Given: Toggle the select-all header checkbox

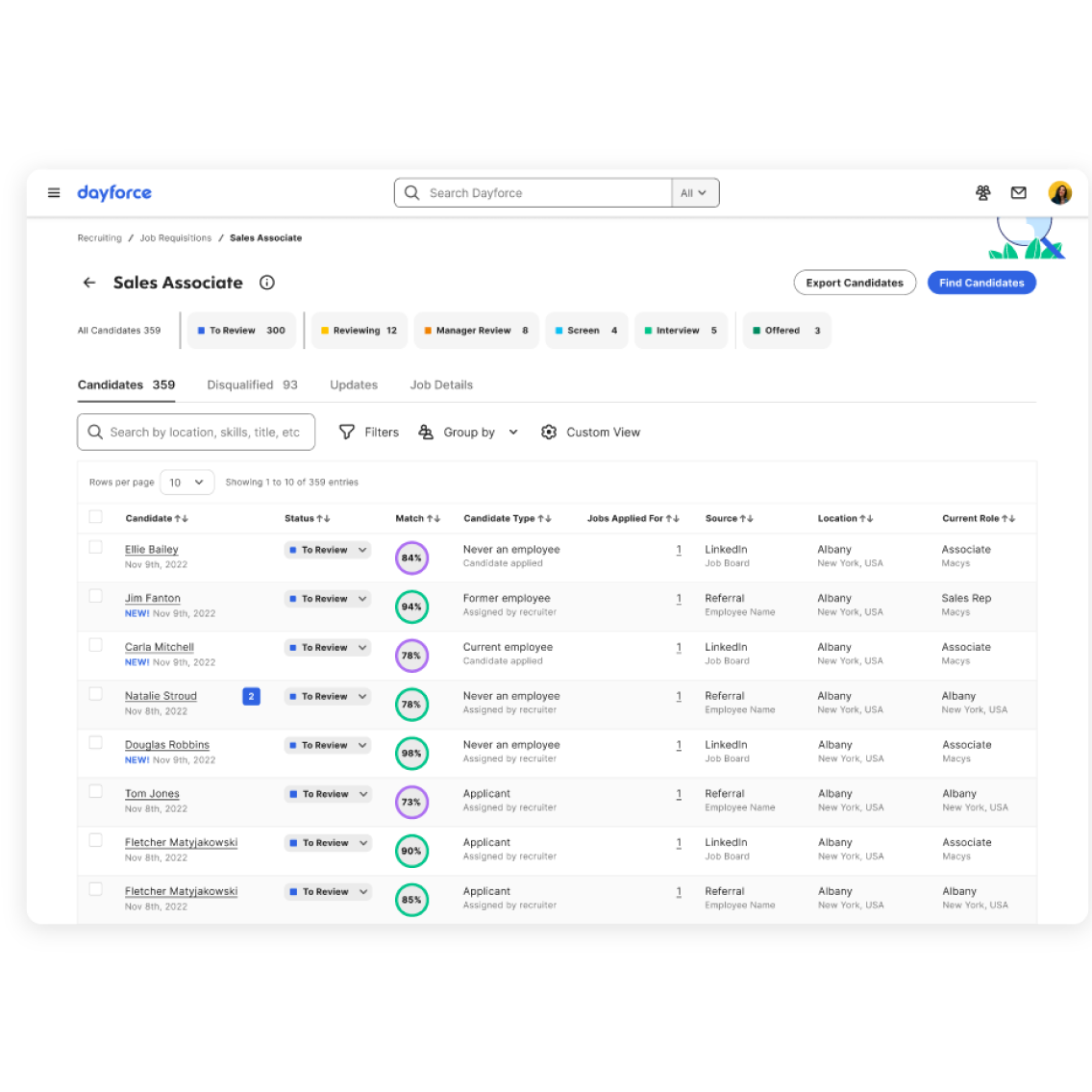Looking at the screenshot, I should pyautogui.click(x=95, y=517).
